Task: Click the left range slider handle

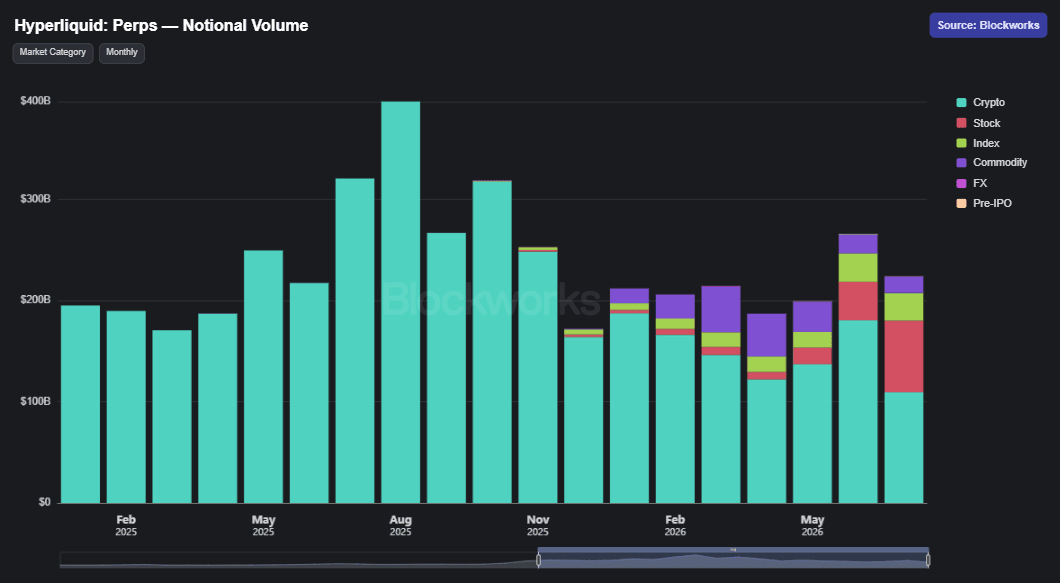Action: 538,560
